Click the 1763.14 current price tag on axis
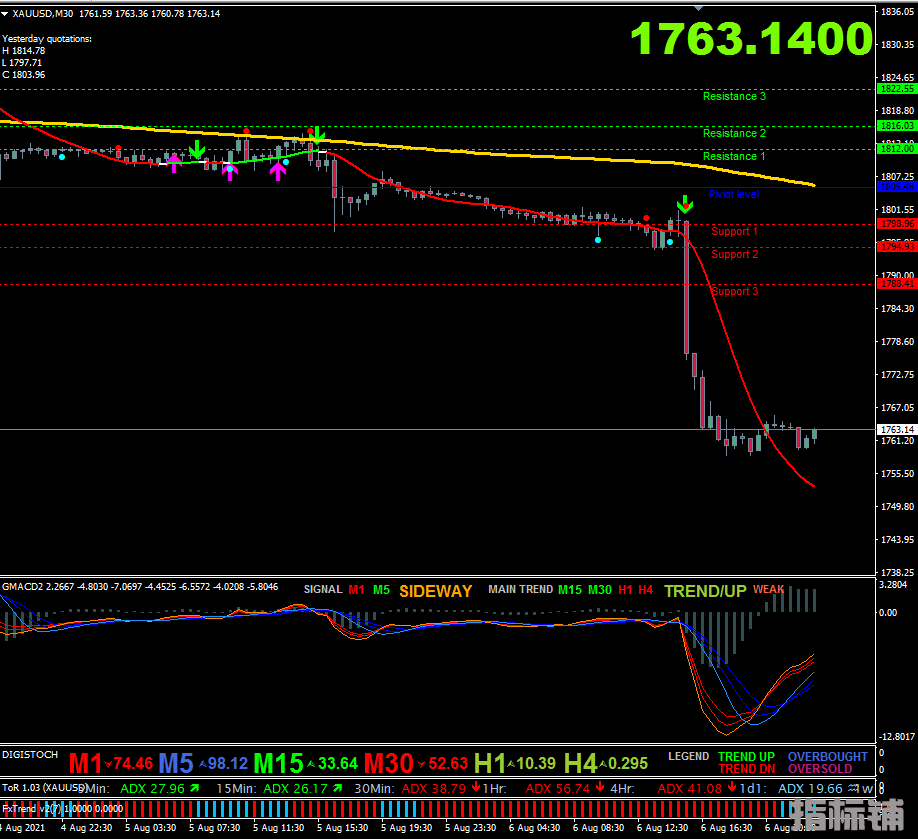The height and width of the screenshot is (839, 918). [895, 429]
